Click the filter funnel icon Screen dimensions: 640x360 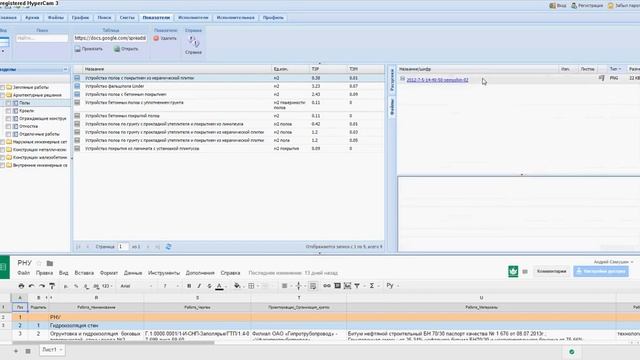click(x=357, y=286)
